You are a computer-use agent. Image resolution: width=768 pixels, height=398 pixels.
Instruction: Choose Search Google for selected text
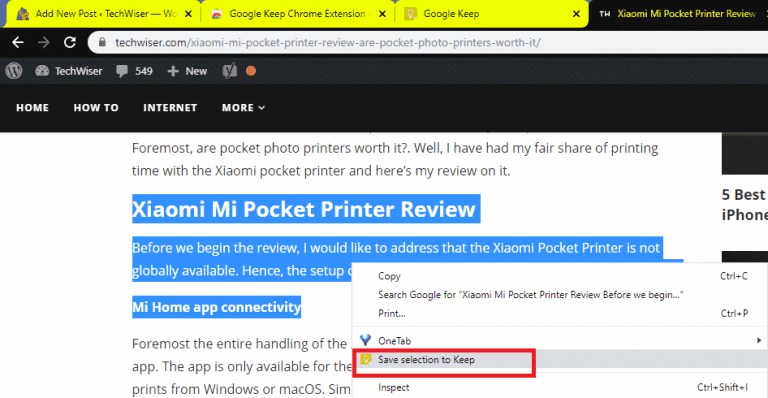tap(560, 295)
